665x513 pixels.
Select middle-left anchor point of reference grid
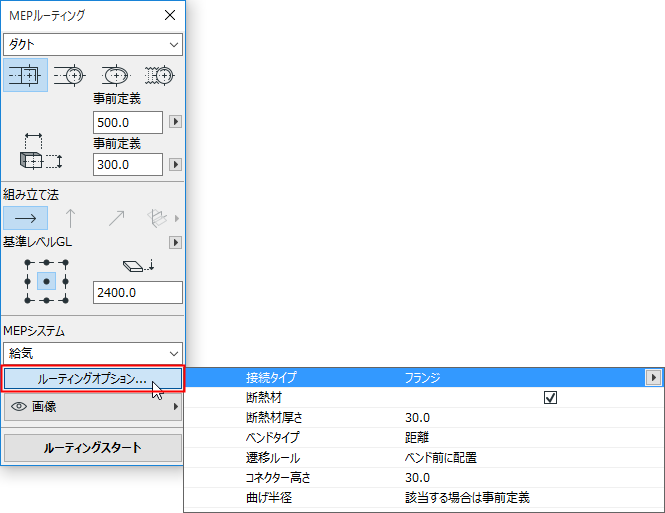[28, 281]
